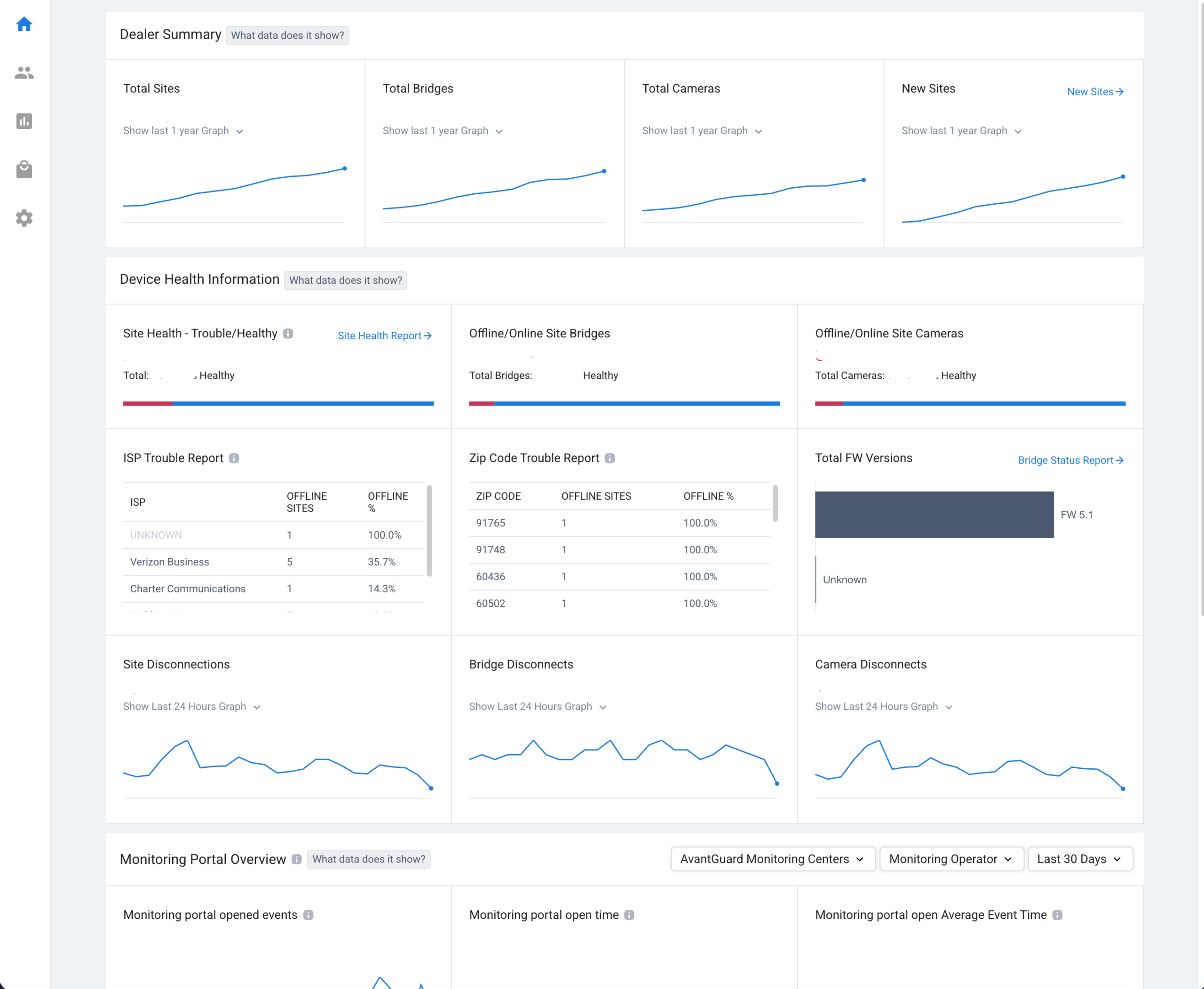Open AvantGuard Monitoring Centers dropdown
Image resolution: width=1204 pixels, height=989 pixels.
(x=772, y=859)
